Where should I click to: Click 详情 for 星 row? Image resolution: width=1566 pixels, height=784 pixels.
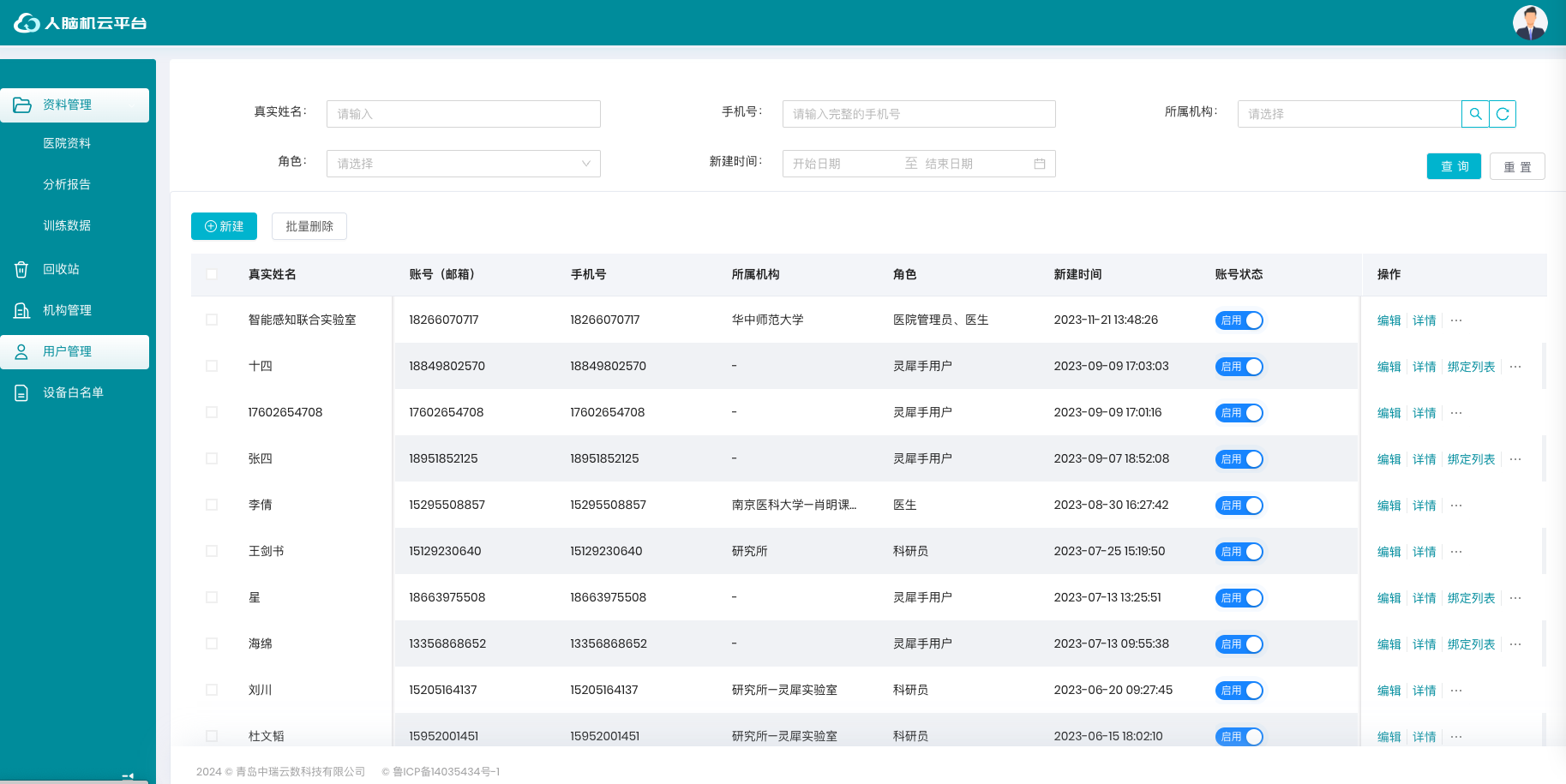[x=1424, y=598]
